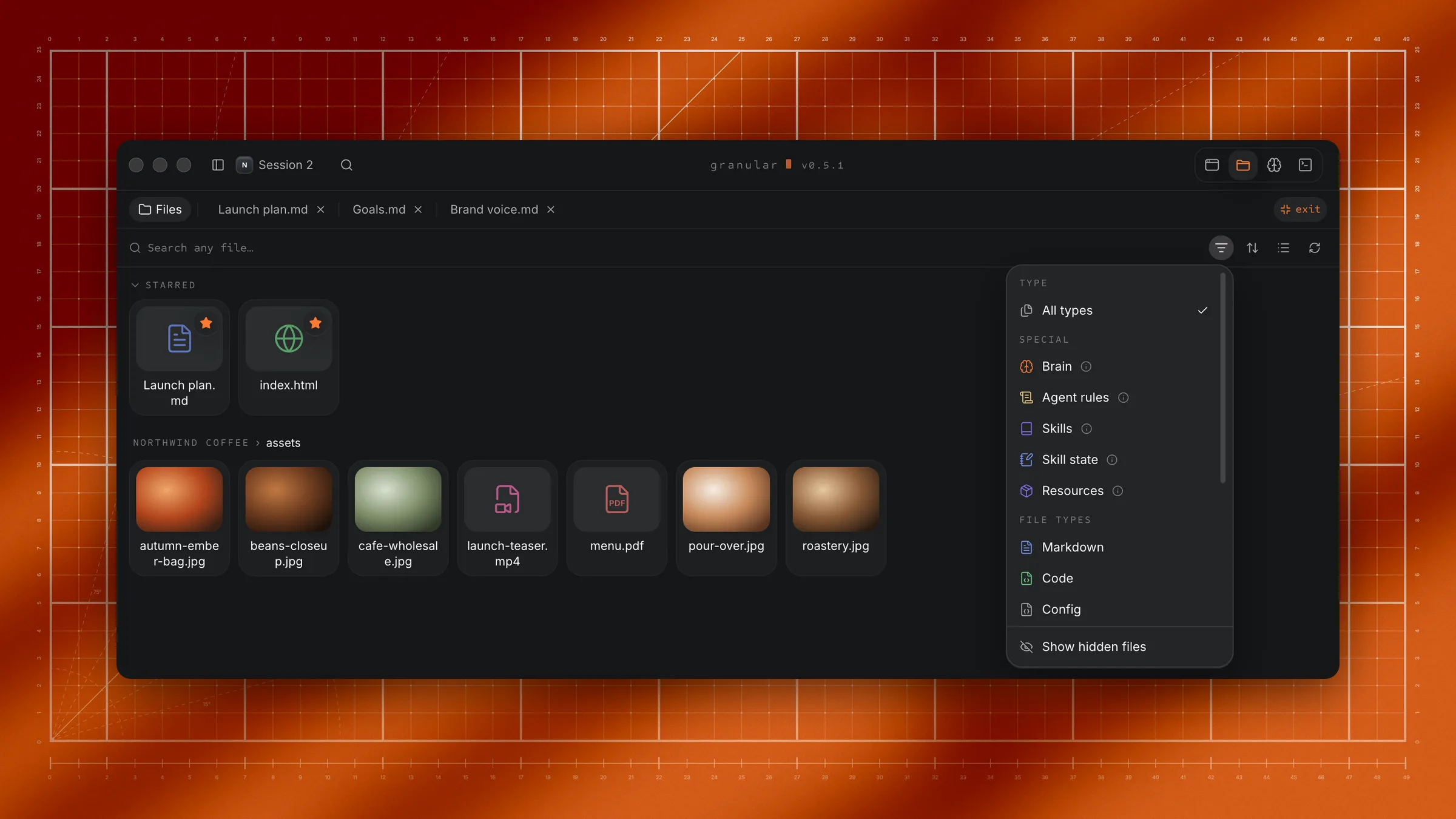Show info for Resources filter
This screenshot has height=819, width=1456.
[1117, 491]
